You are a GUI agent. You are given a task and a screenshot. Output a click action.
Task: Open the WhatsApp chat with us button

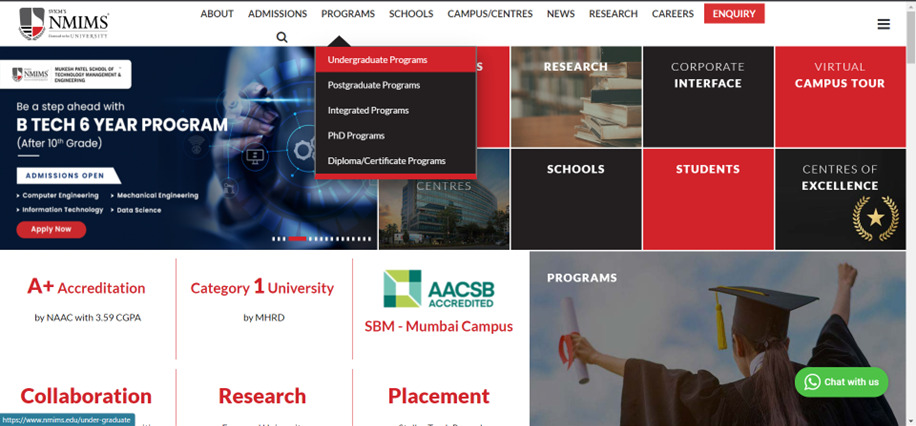click(x=841, y=382)
